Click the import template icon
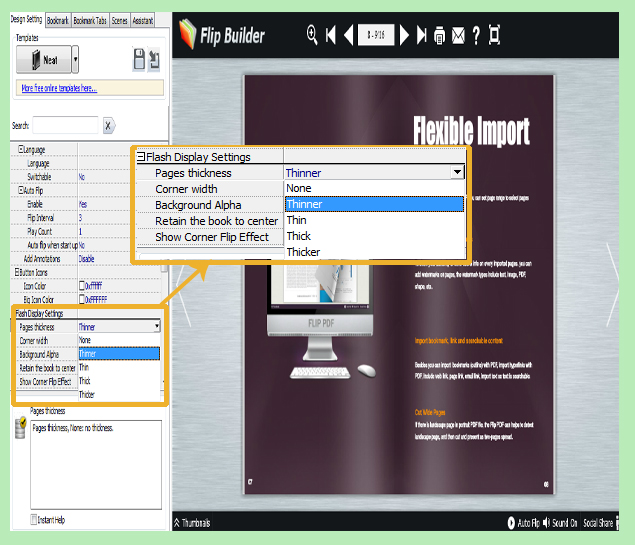 point(154,60)
